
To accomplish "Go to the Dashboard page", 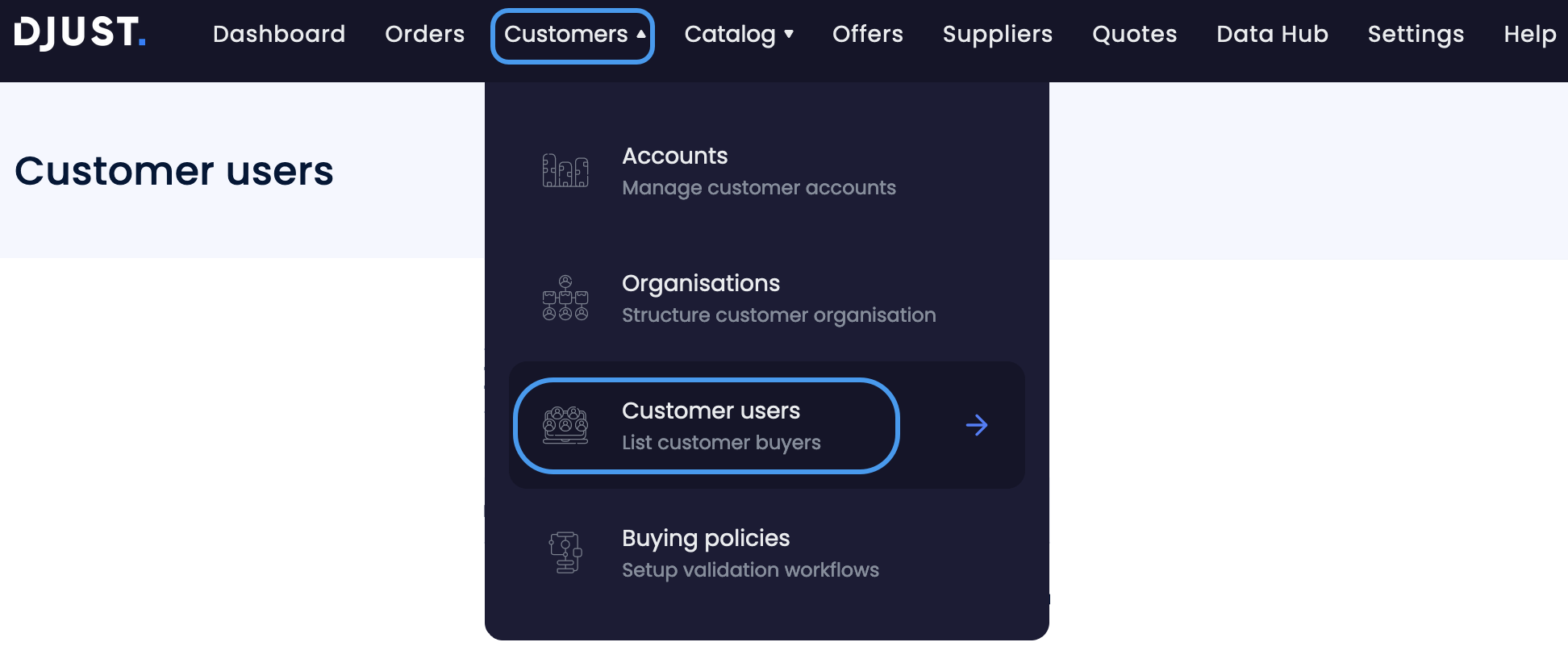I will [278, 35].
